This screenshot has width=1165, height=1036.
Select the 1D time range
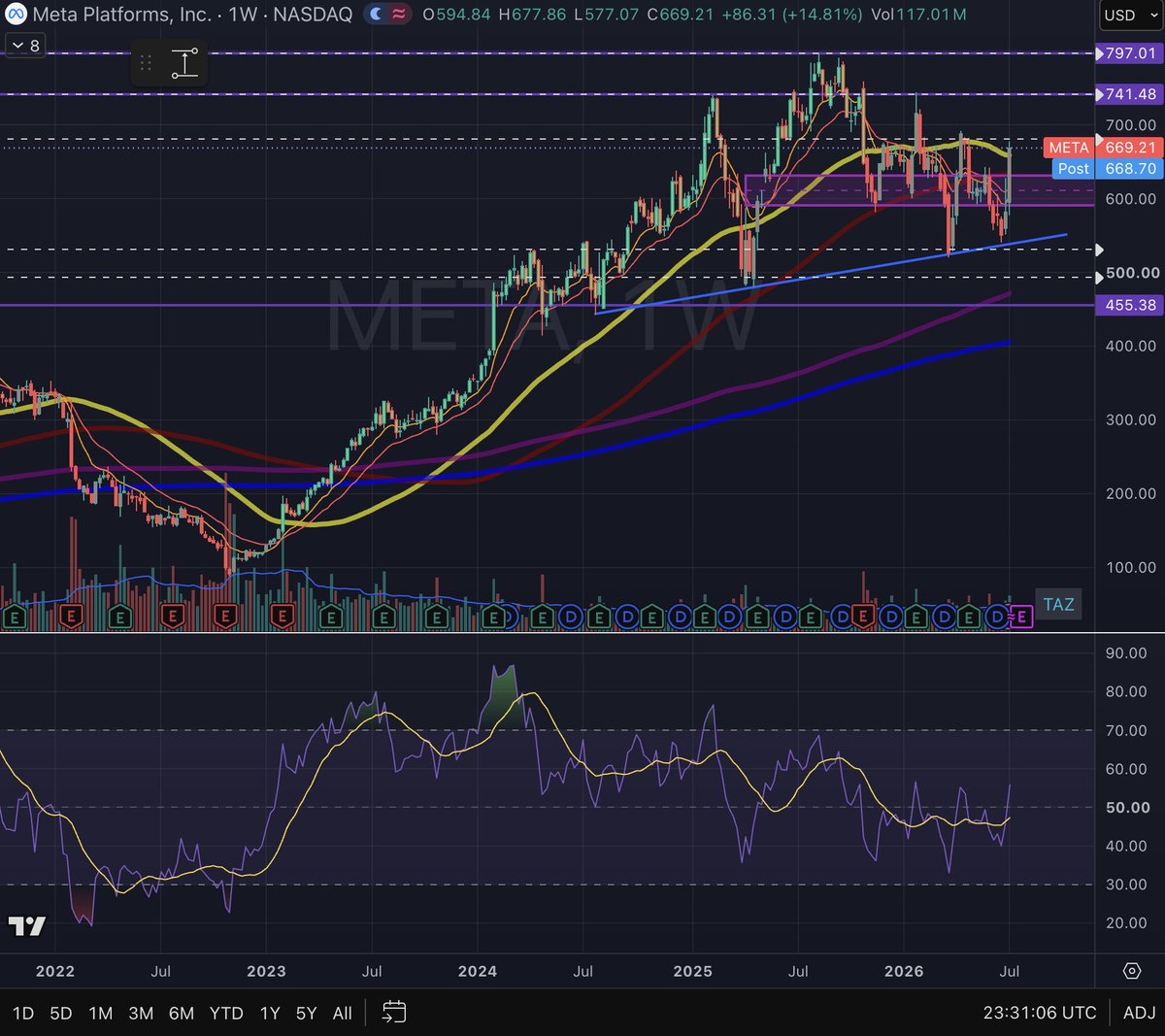click(23, 1013)
